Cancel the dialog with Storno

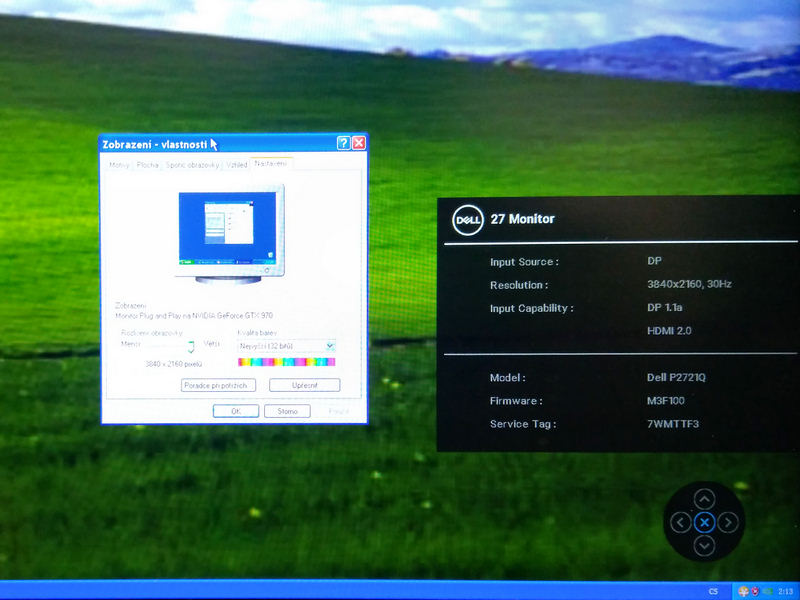tap(287, 411)
